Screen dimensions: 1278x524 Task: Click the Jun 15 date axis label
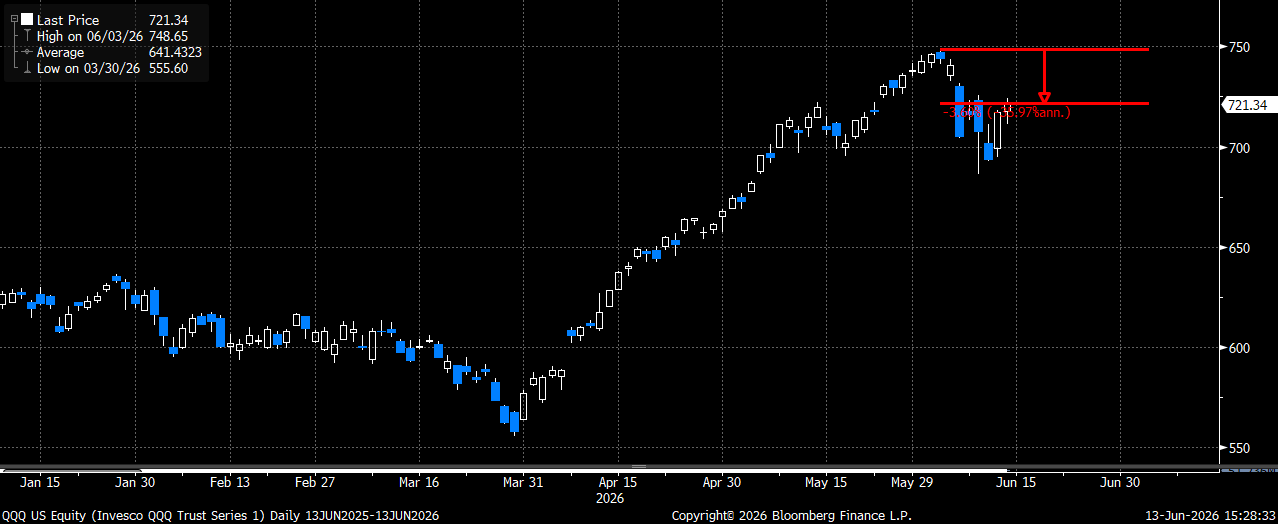point(1015,482)
